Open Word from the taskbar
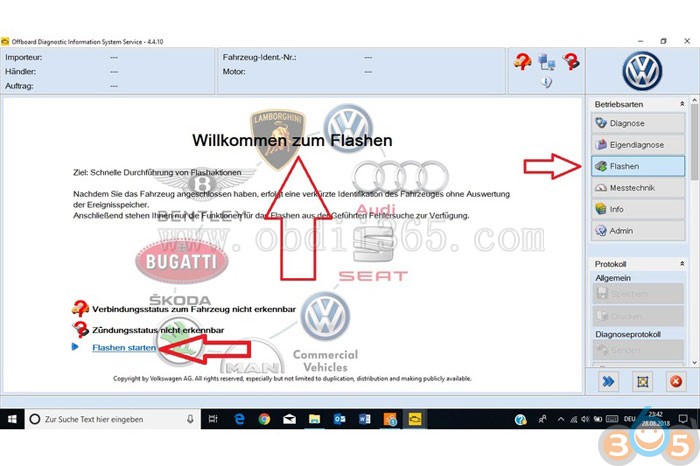 coord(365,419)
